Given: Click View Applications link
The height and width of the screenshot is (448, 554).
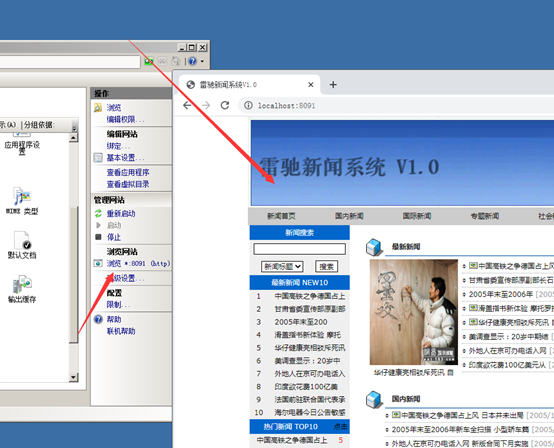Looking at the screenshot, I should coord(128,172).
